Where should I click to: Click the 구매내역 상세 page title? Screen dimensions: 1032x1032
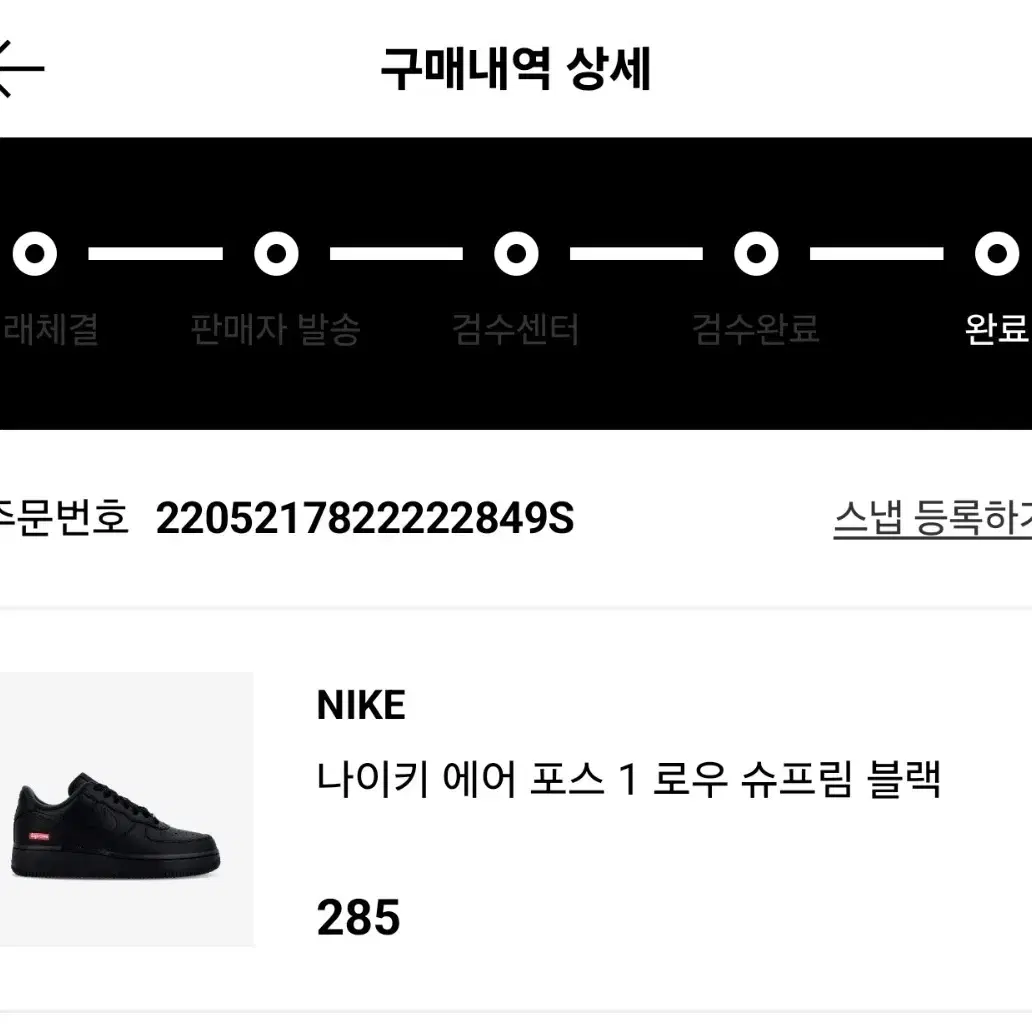pyautogui.click(x=516, y=69)
